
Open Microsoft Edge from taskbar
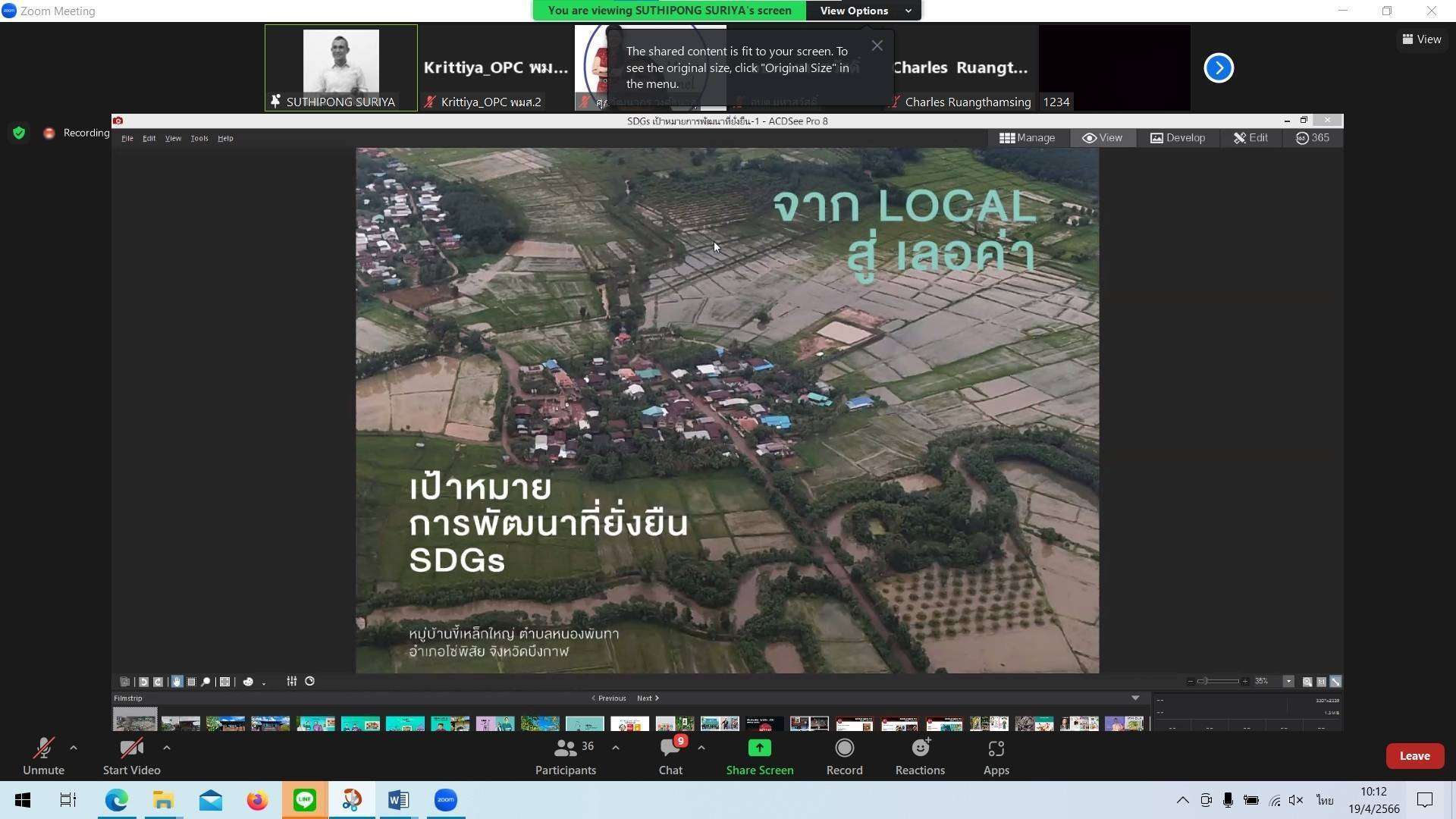point(116,800)
